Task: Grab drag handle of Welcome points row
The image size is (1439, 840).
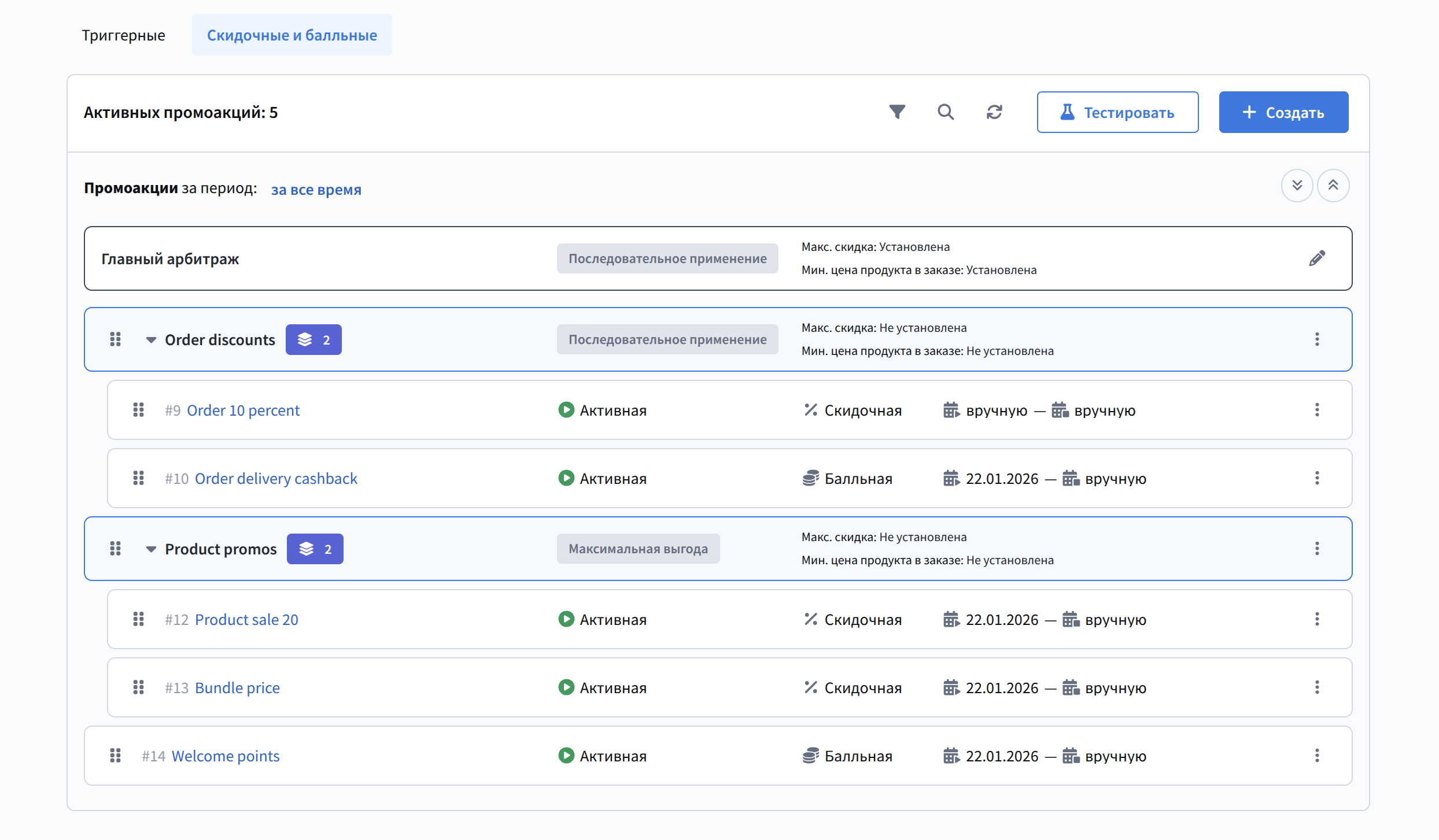Action: pos(115,756)
